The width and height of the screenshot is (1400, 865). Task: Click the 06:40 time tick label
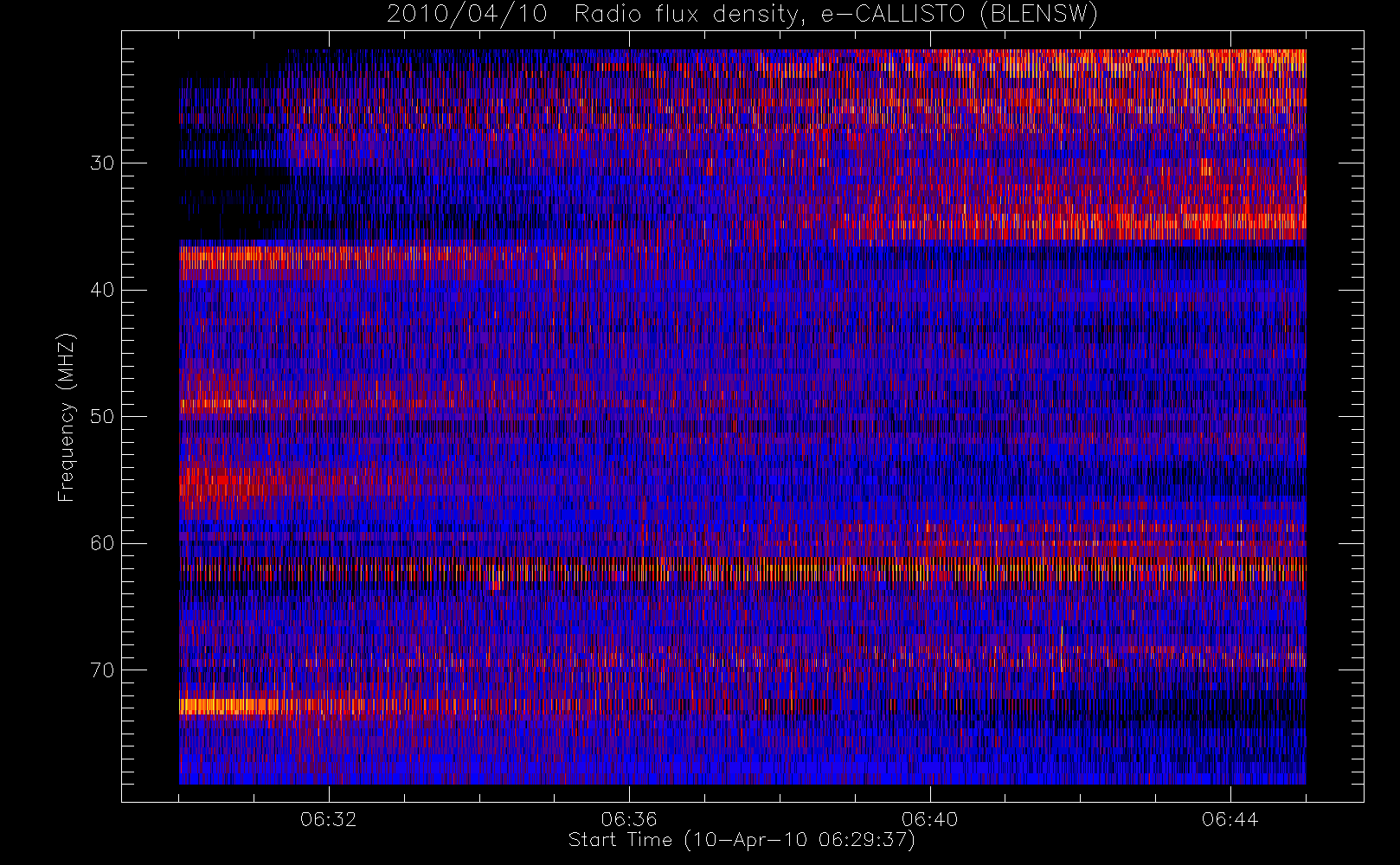[930, 819]
